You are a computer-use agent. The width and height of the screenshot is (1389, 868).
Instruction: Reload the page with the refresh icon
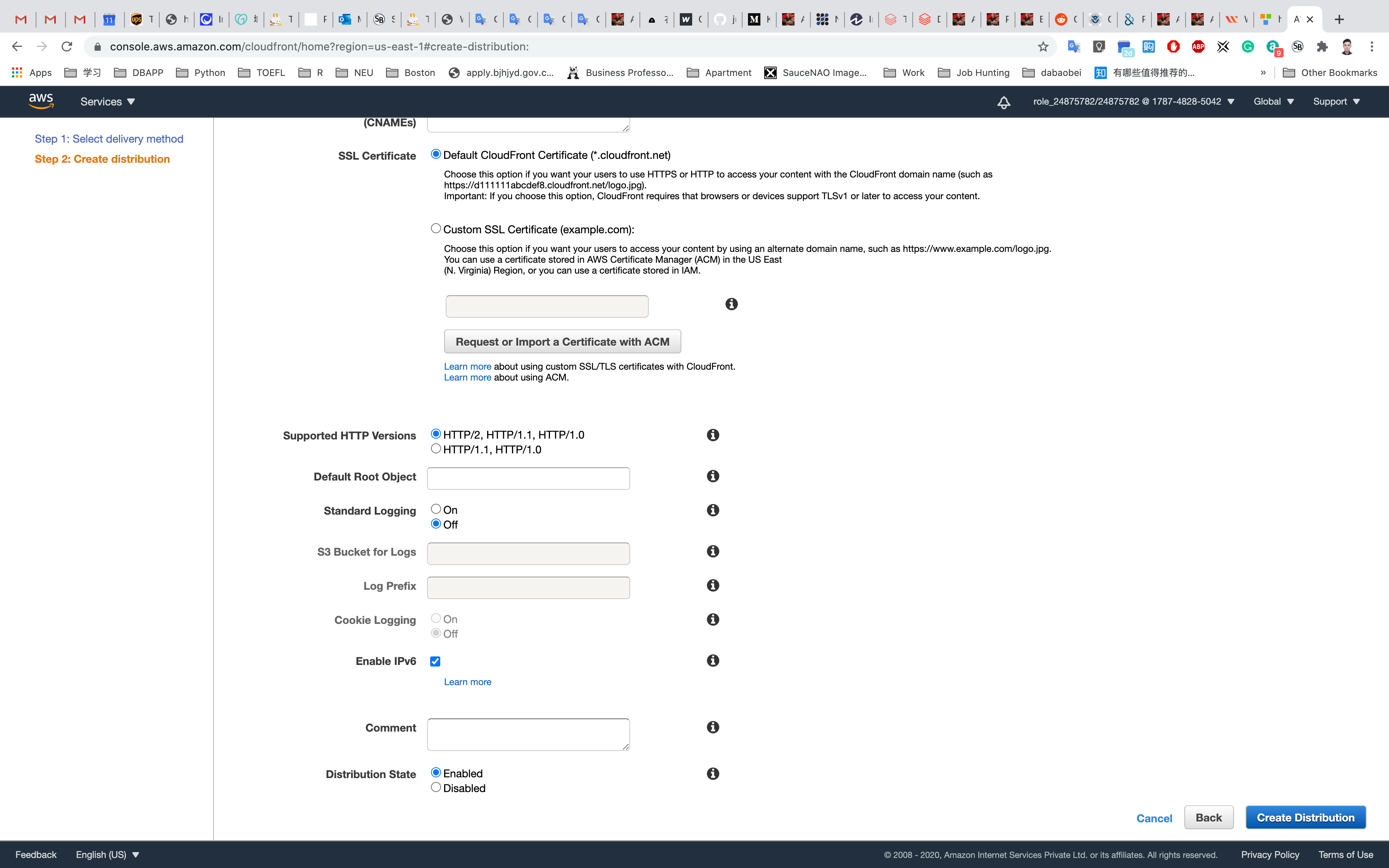point(67,46)
